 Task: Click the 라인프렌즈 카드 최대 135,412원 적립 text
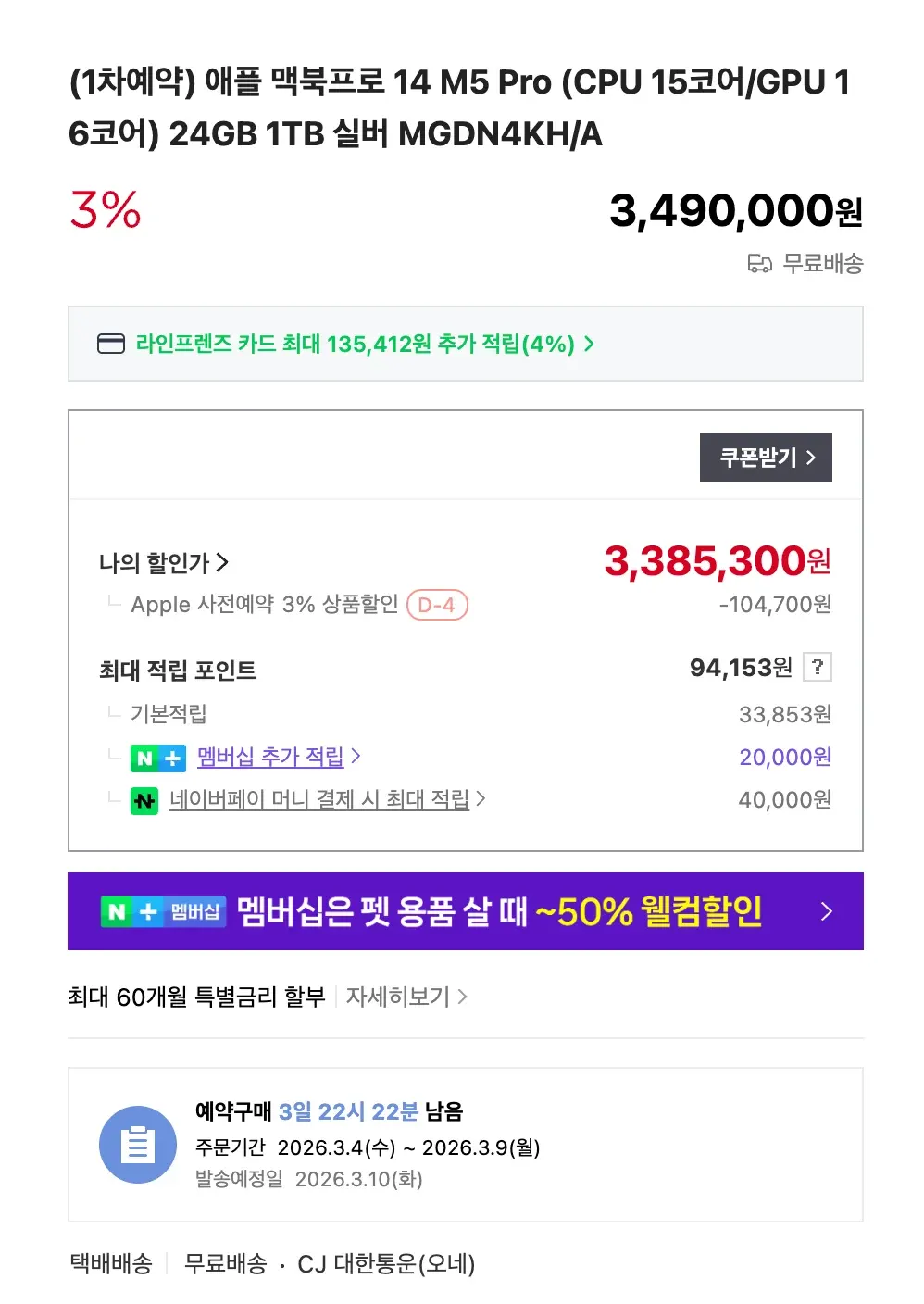coord(355,344)
